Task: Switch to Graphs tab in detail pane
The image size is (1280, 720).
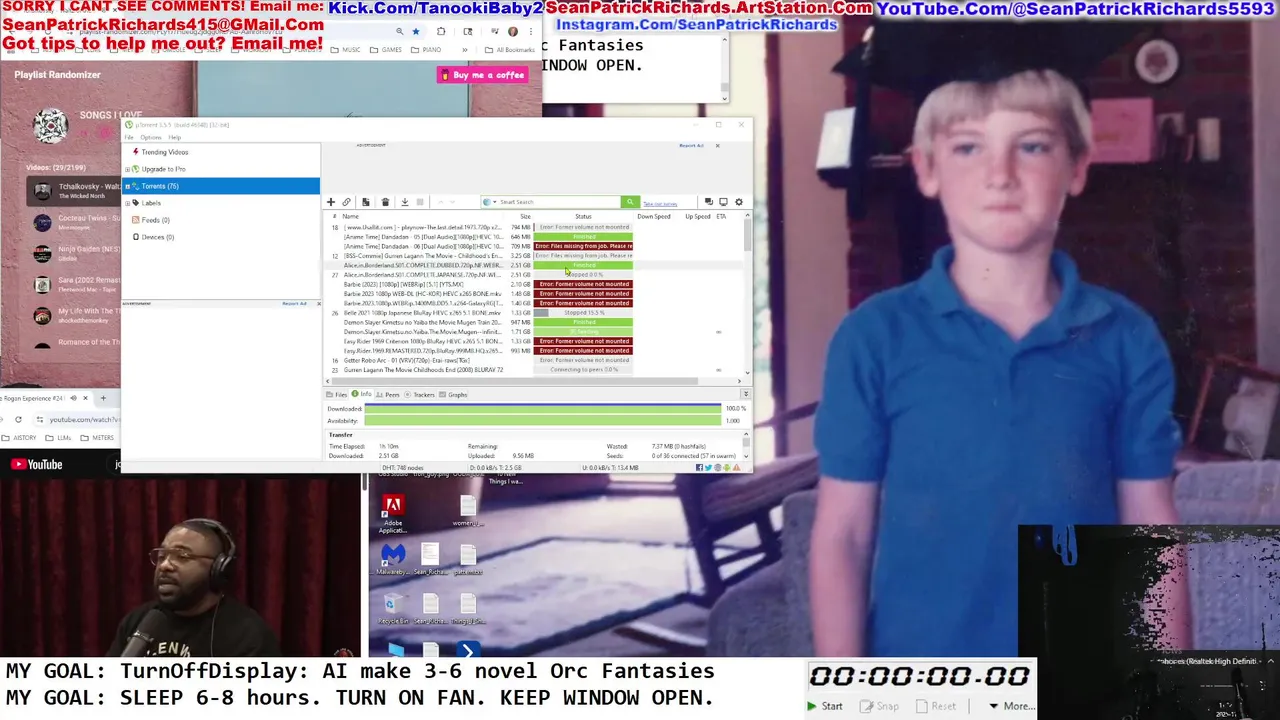Action: (x=453, y=395)
